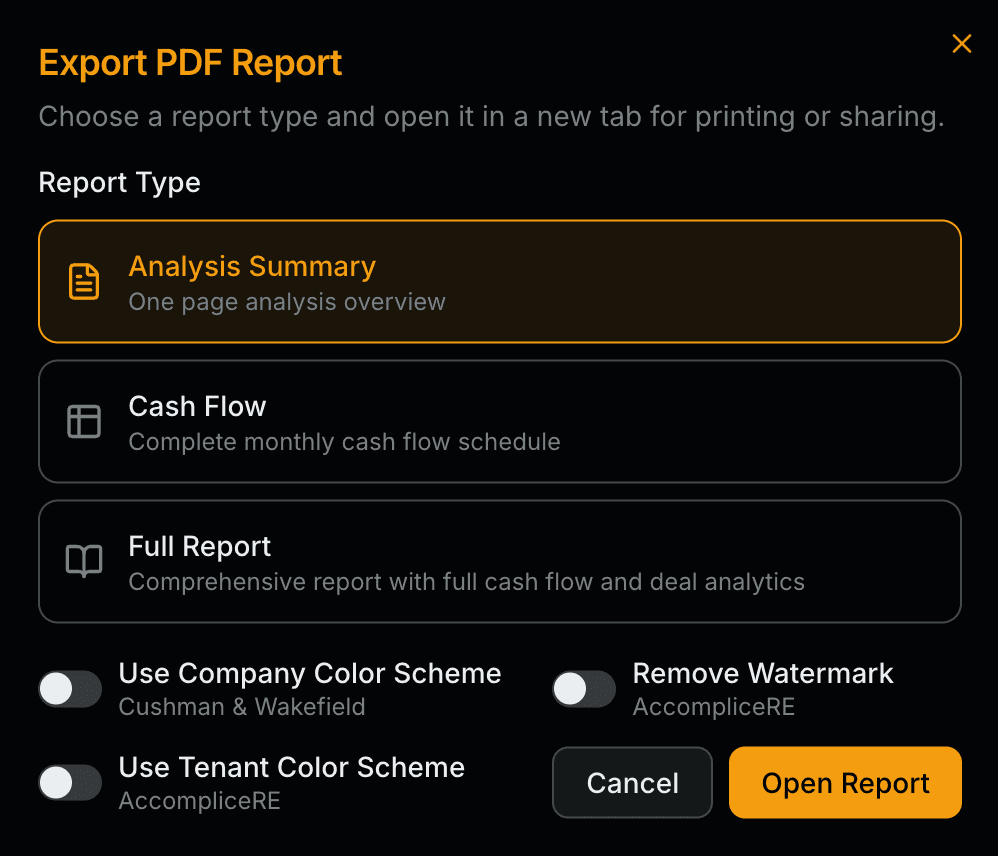Click the Report Type section label
998x856 pixels.
(x=119, y=183)
